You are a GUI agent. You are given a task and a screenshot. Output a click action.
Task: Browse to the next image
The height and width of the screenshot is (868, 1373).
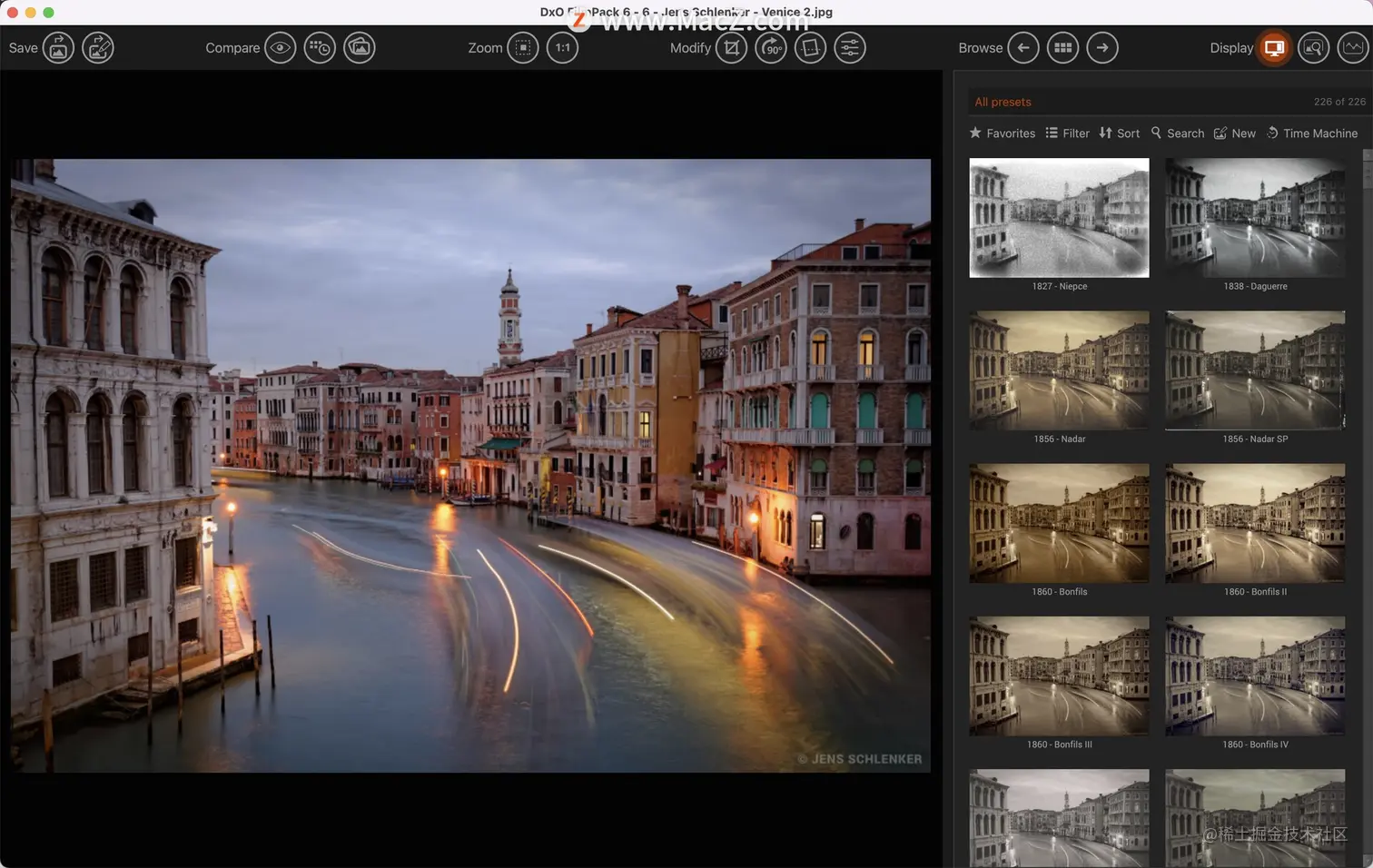pyautogui.click(x=1102, y=48)
